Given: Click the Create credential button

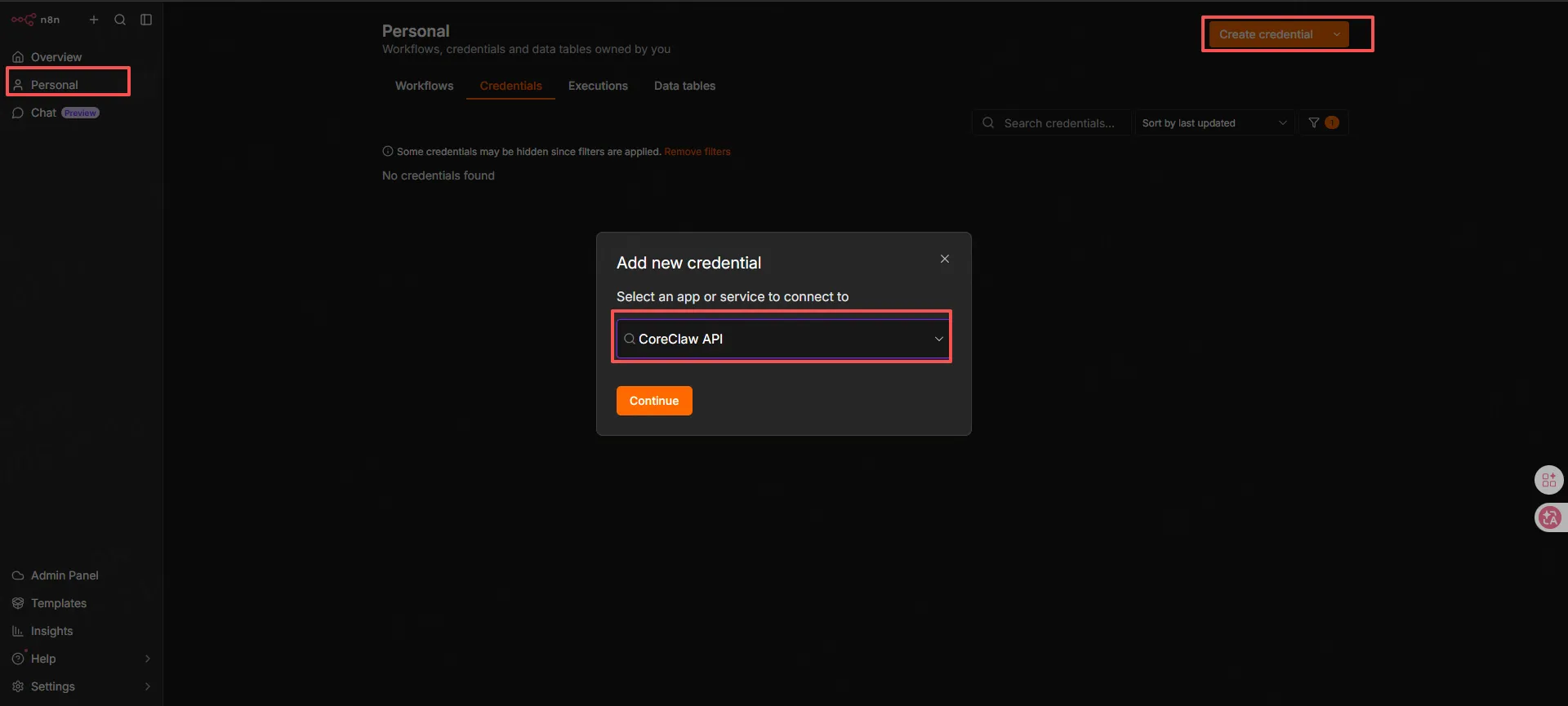Looking at the screenshot, I should (x=1266, y=34).
